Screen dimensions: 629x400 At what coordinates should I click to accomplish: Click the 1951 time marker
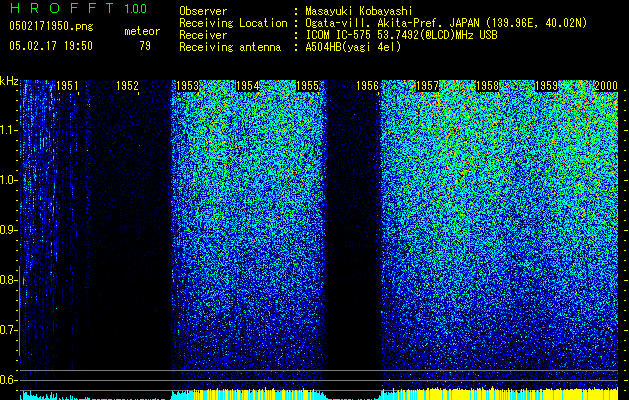coord(67,86)
